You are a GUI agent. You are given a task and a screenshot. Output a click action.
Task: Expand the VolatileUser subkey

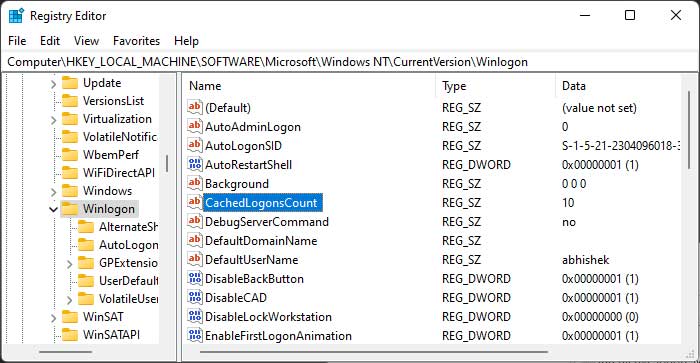click(x=69, y=299)
